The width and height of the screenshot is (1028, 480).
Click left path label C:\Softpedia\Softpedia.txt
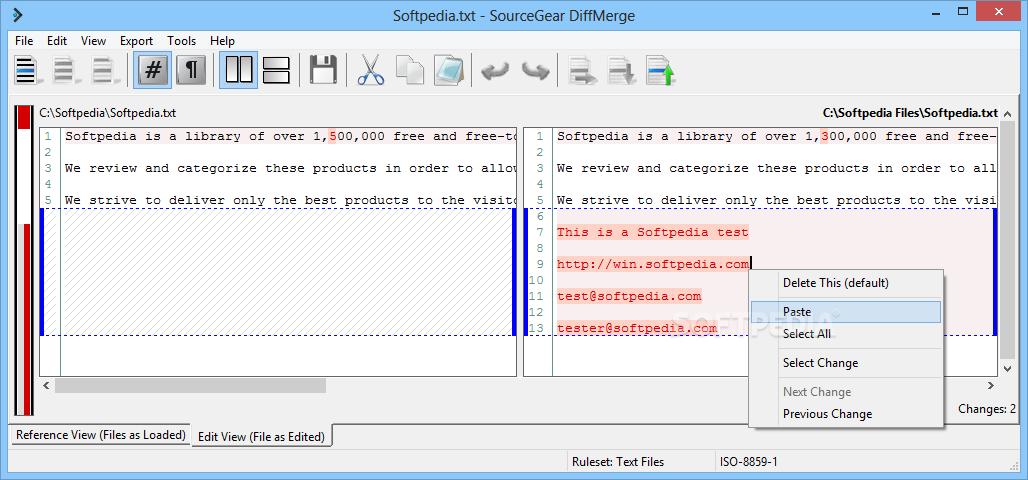(x=108, y=113)
